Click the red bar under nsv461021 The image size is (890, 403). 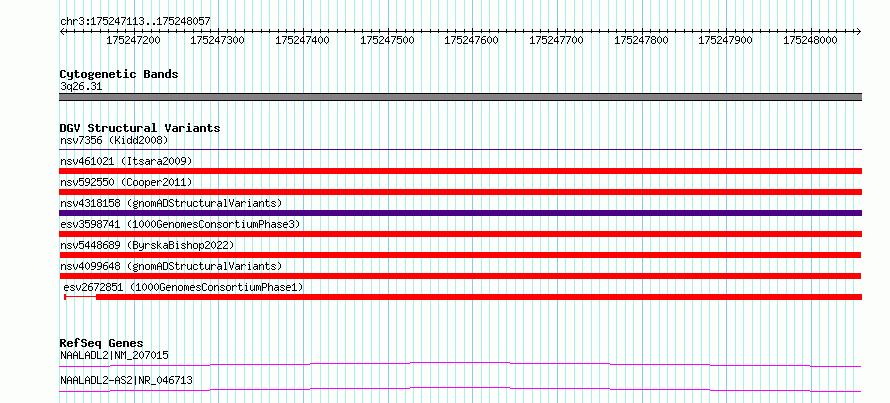460,171
